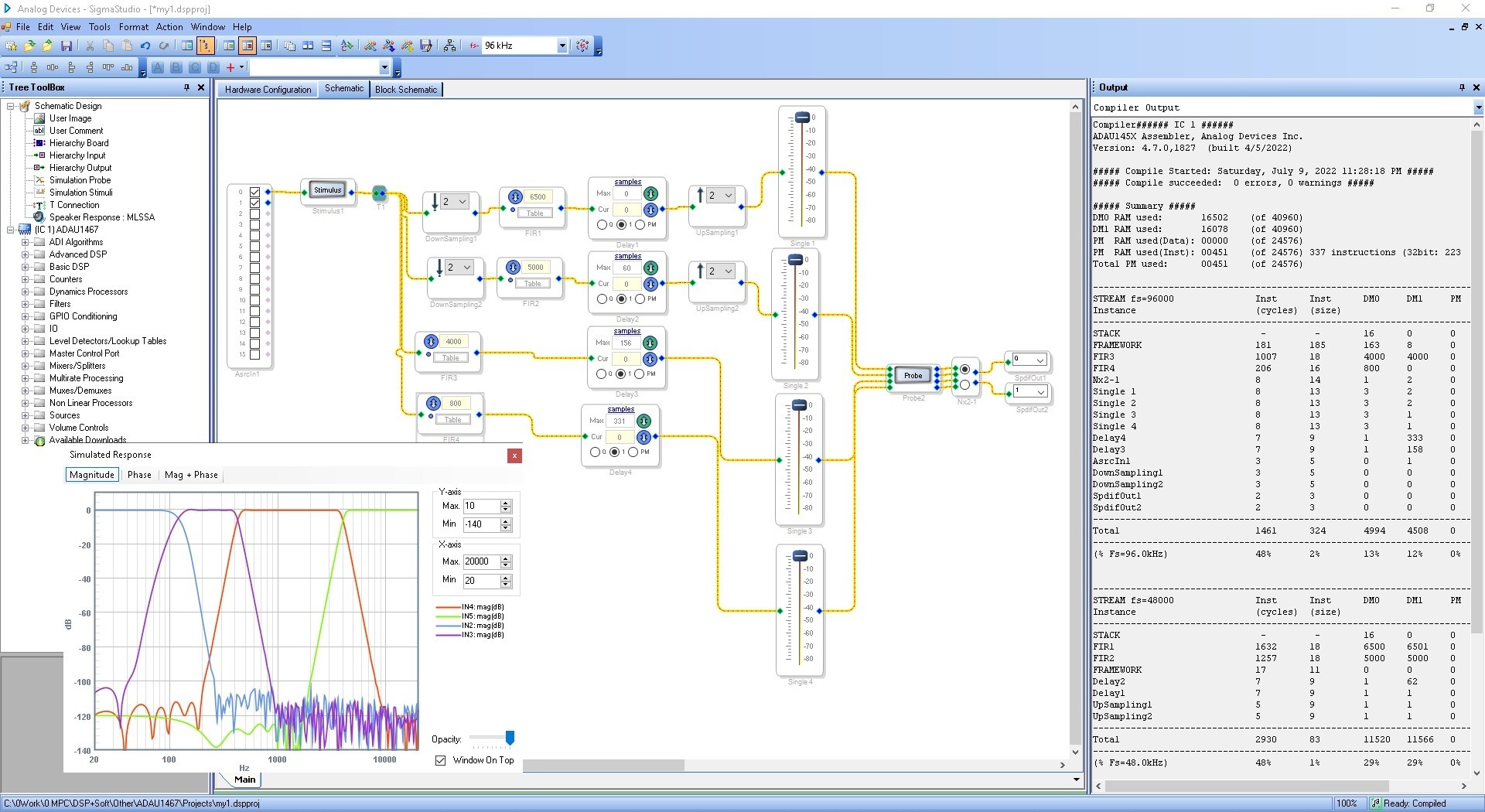Click the Redo arrow icon
This screenshot has height=812, width=1485.
164,46
